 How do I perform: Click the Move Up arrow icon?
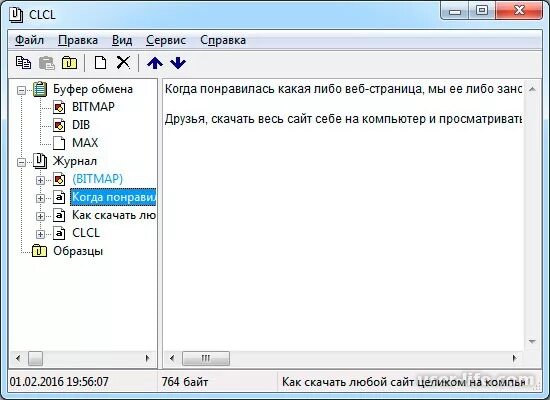(x=155, y=63)
